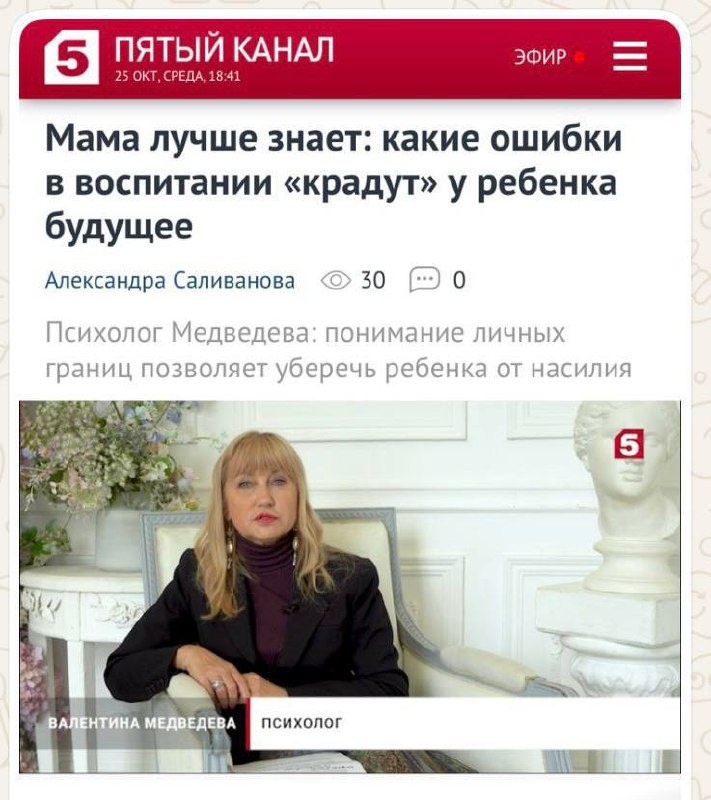Screen dimensions: 711x800
Task: Click the subtitle about Психолог Медведева
Action: [x=339, y=351]
